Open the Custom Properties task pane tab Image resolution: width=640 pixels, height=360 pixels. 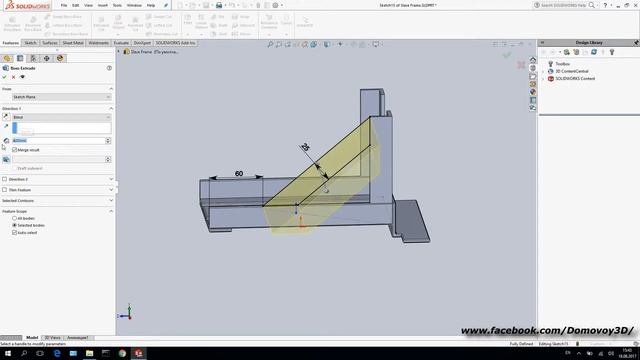pyautogui.click(x=533, y=100)
